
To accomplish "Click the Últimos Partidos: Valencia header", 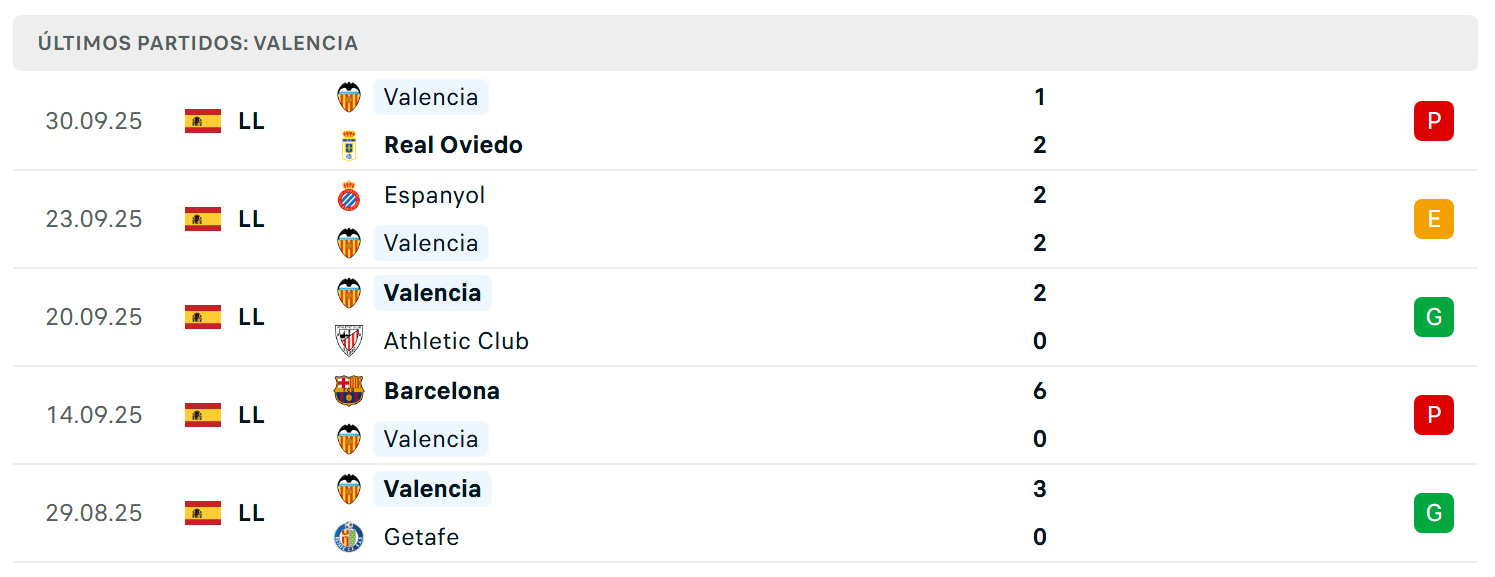I will point(198,43).
